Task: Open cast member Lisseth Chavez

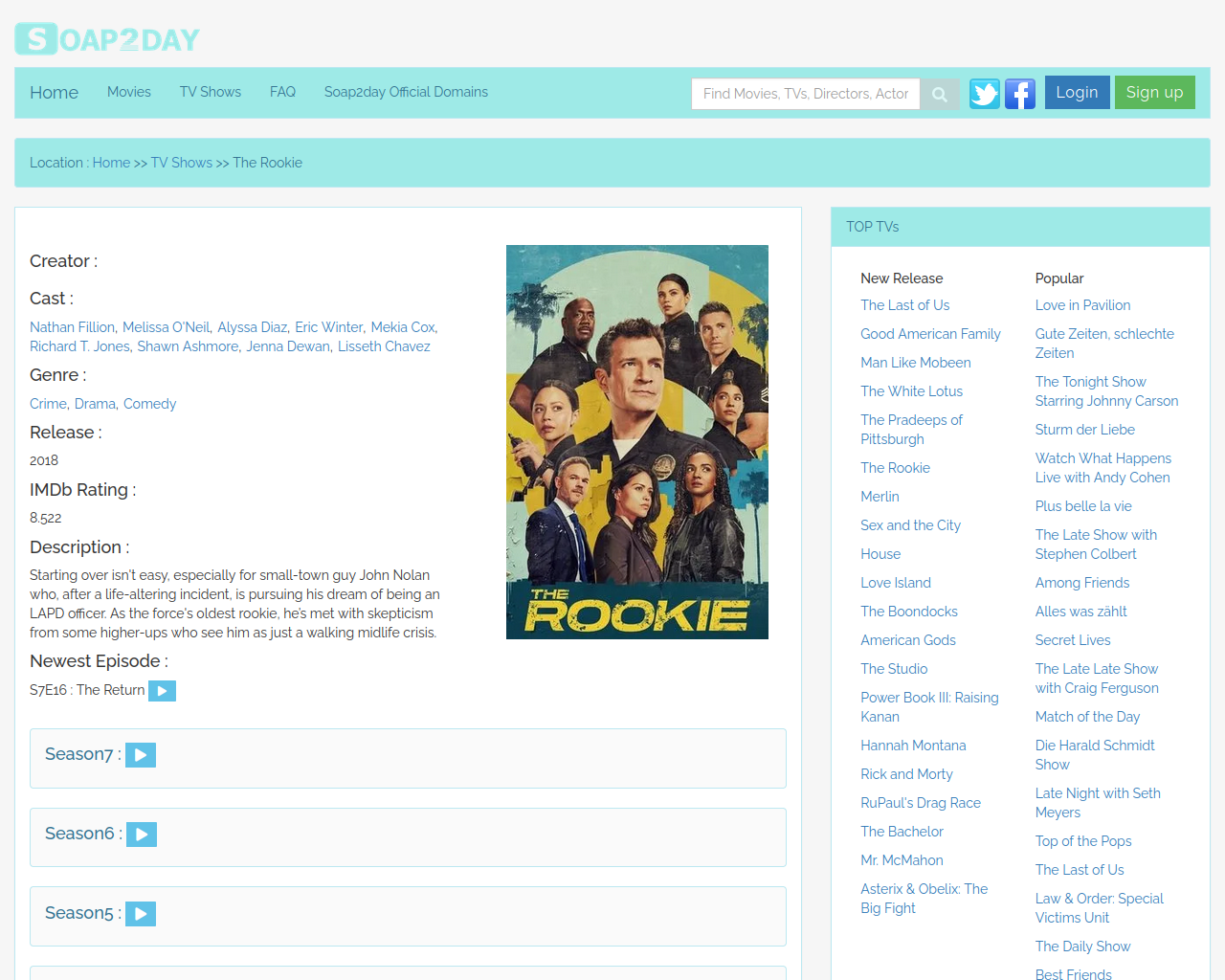Action: 384,346
